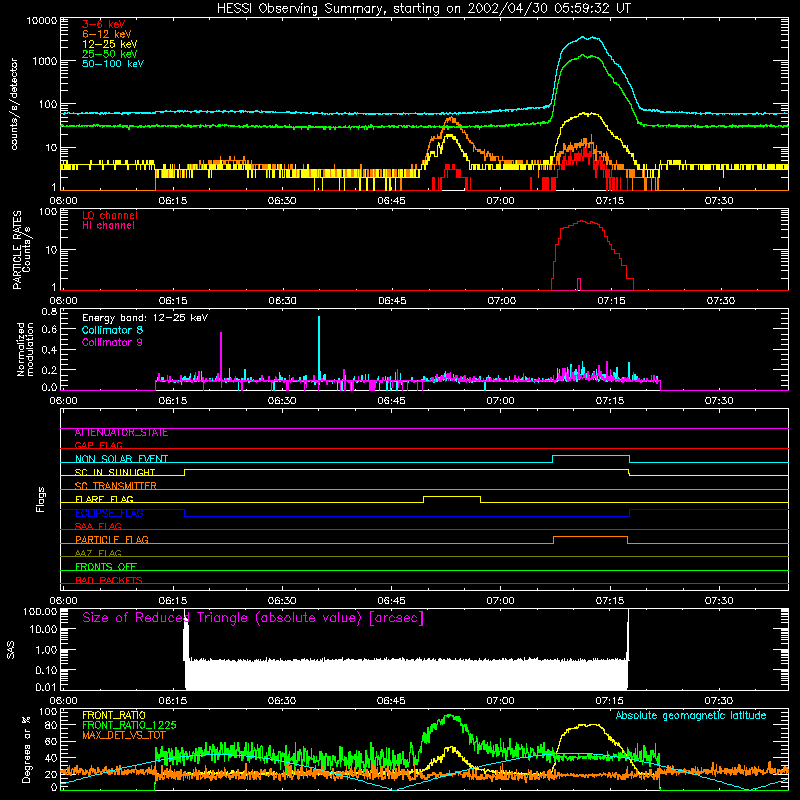Click the 0.01 tick on SAS axis
The height and width of the screenshot is (800, 800).
46,687
